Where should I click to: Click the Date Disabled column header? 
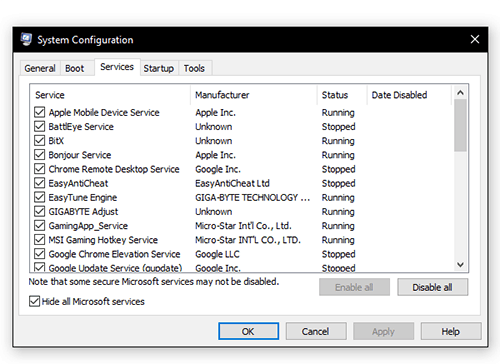coord(409,95)
